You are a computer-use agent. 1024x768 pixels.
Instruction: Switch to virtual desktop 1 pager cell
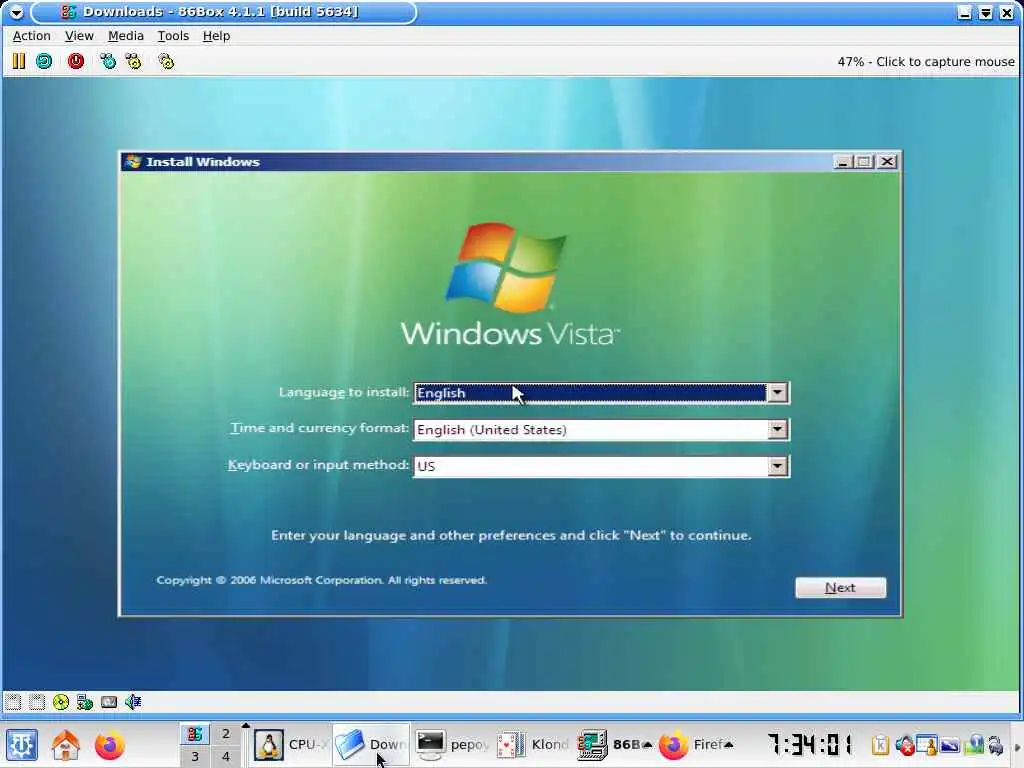pos(195,733)
